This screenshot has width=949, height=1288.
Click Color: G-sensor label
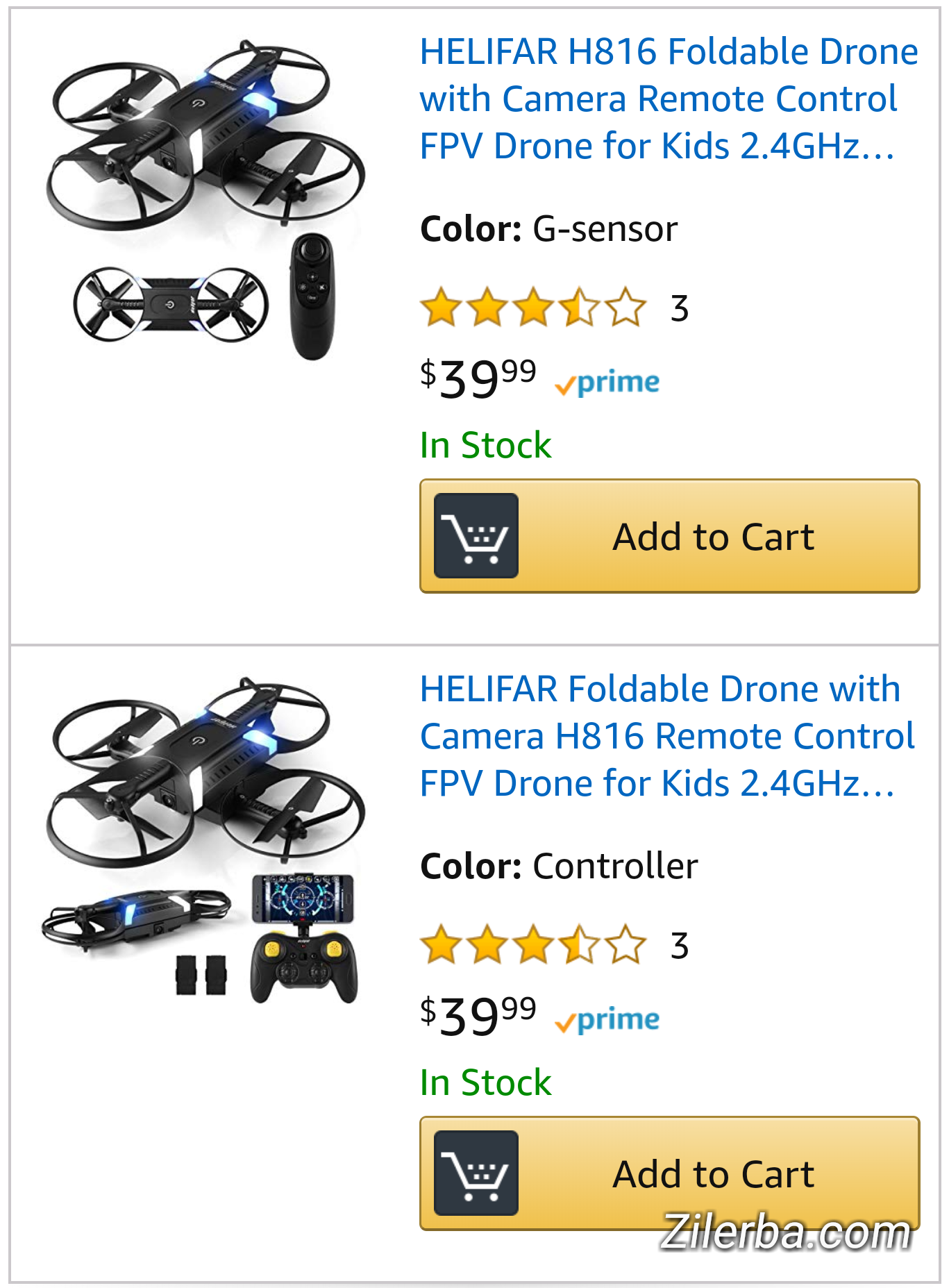(548, 229)
